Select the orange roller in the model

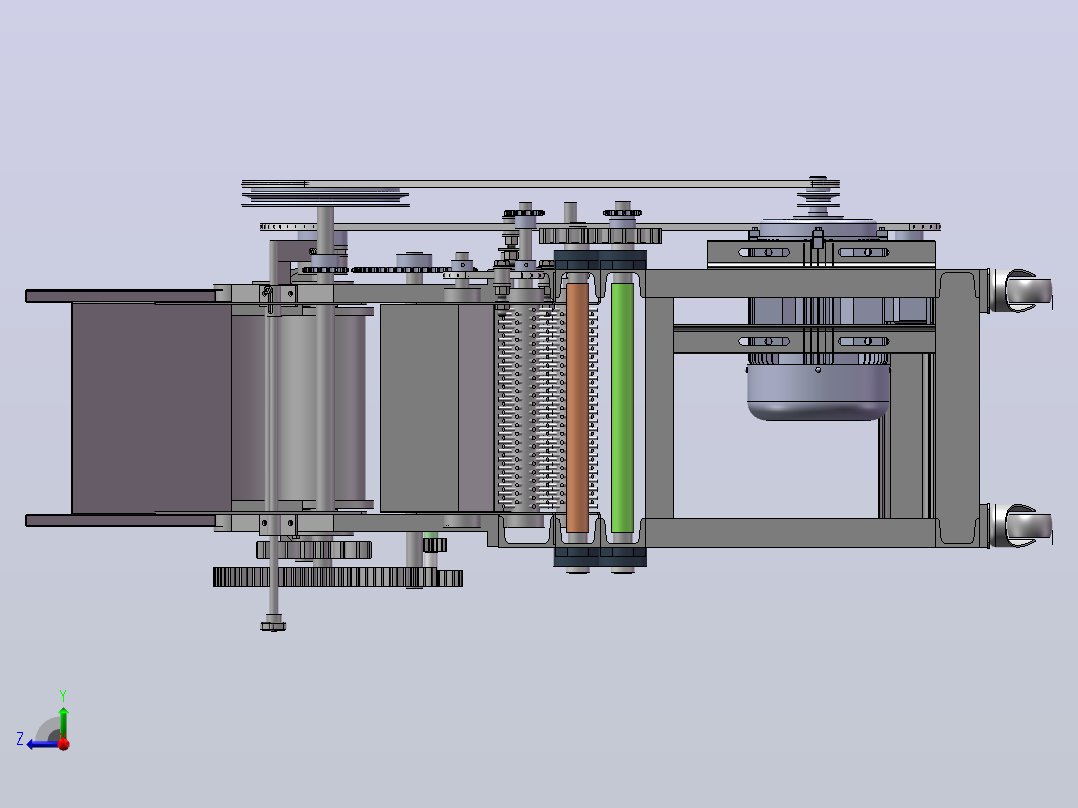(x=577, y=408)
